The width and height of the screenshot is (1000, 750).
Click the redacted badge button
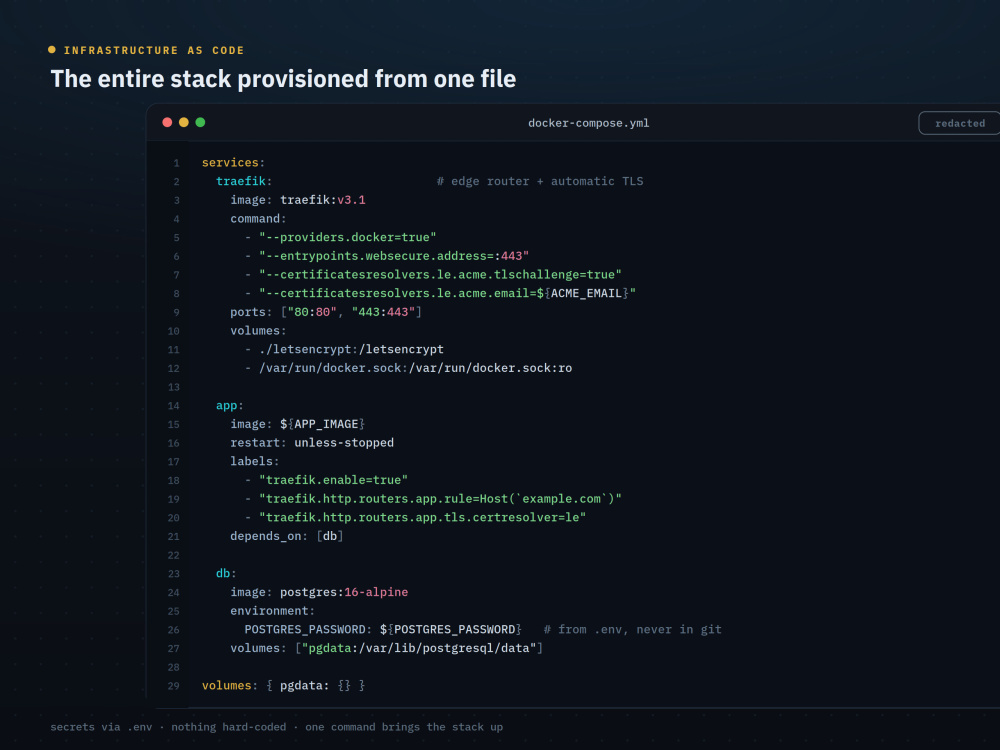[x=959, y=123]
